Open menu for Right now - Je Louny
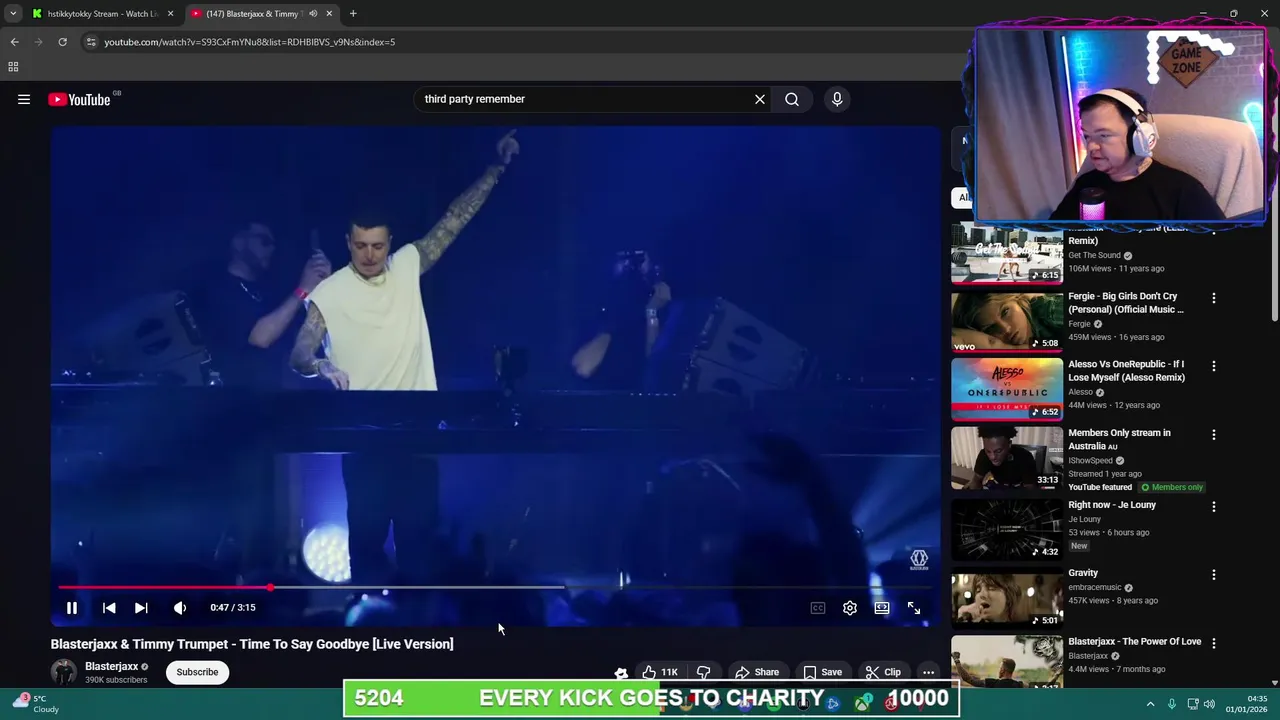The image size is (1280, 720). click(1214, 507)
